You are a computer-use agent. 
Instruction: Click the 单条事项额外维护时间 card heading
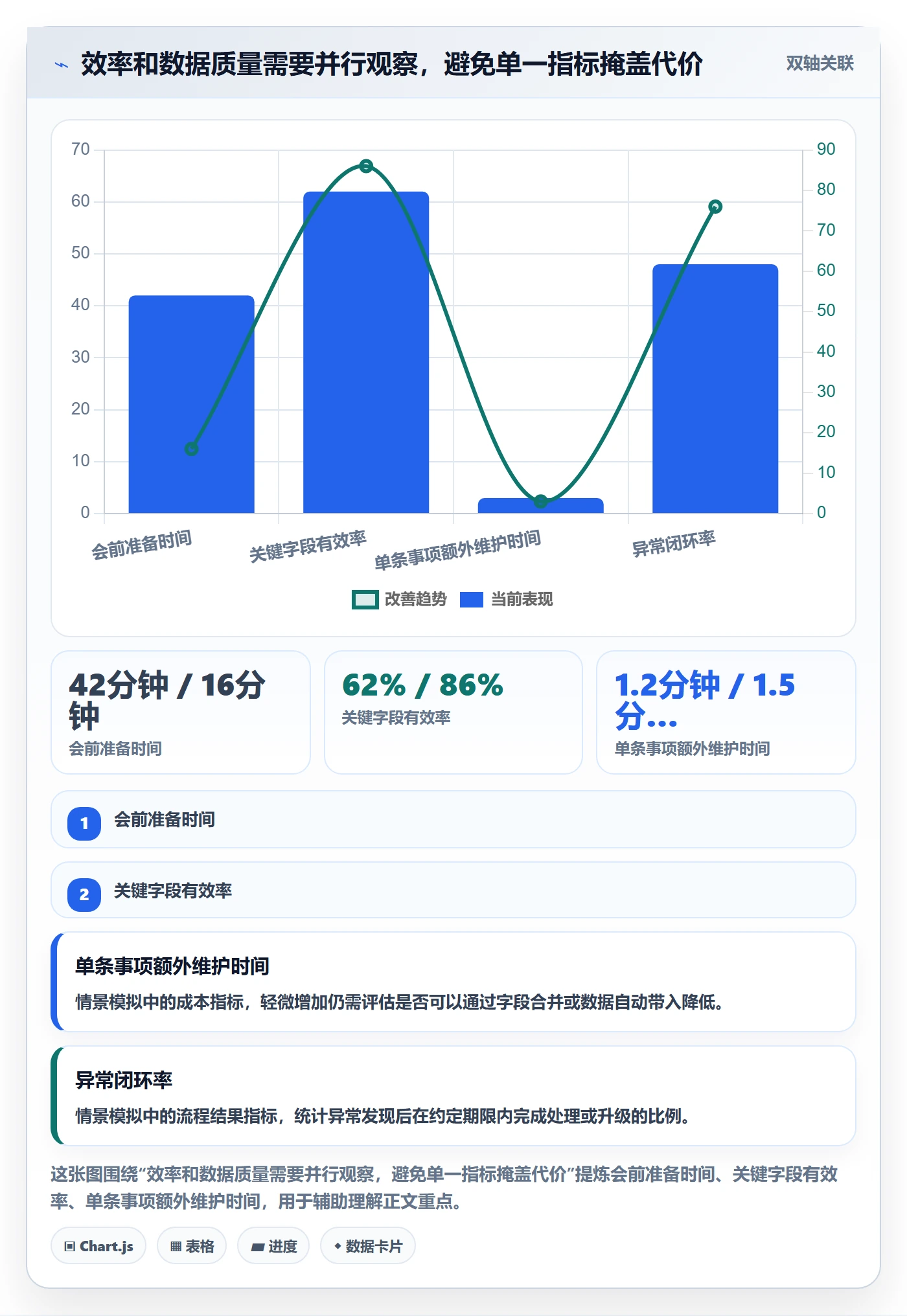point(172,966)
